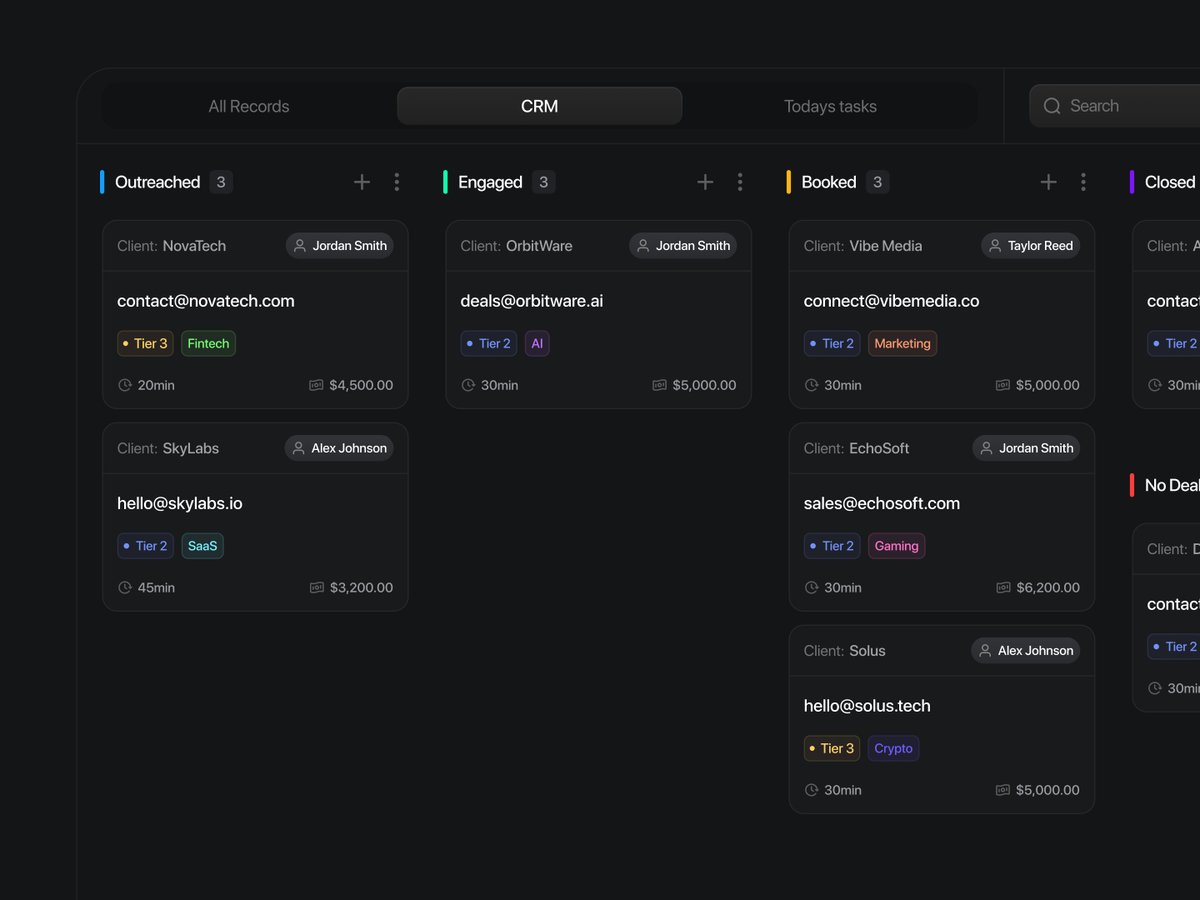Switch to the All Records tab
Screen dimensions: 1200x900
248,106
